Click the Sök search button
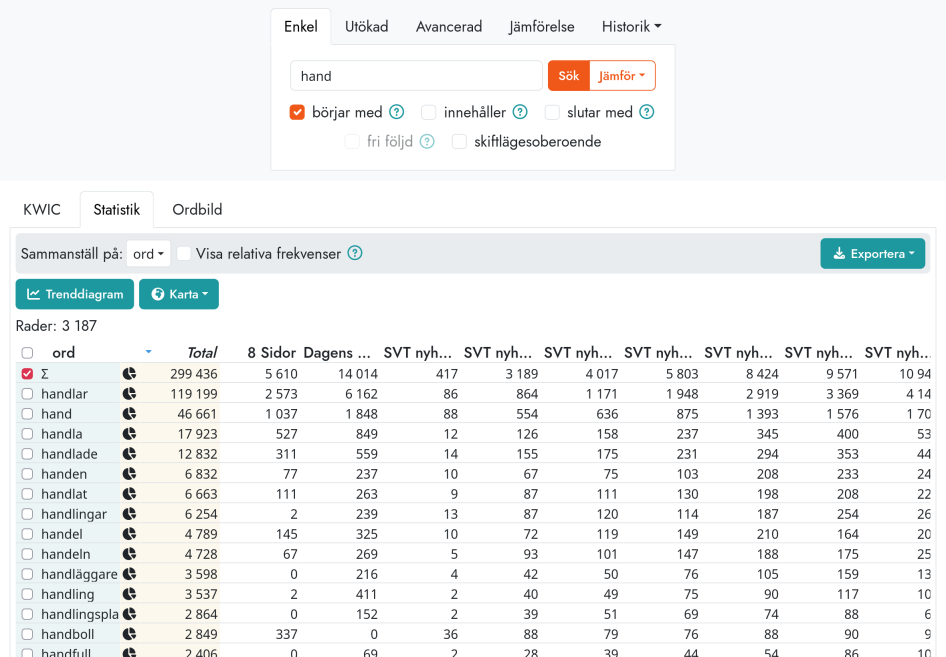This screenshot has width=946, height=657. click(x=568, y=75)
